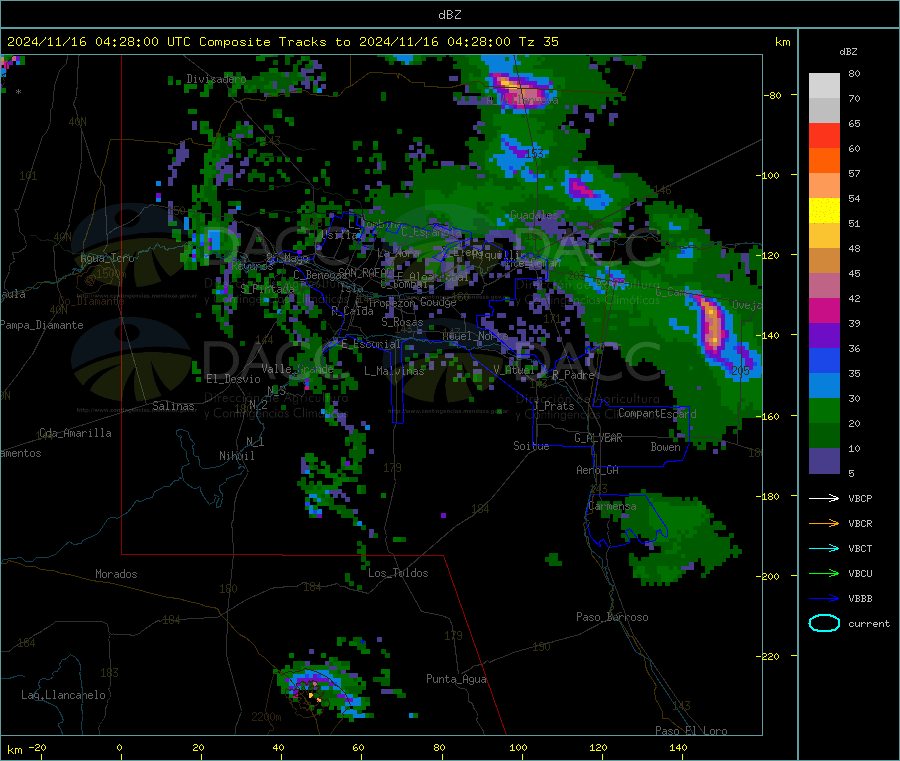Click the magenta 39 dBZ color swatch
The width and height of the screenshot is (900, 761).
point(824,310)
